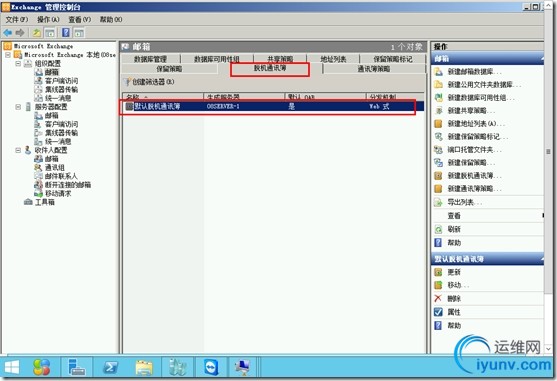This screenshot has height=381, width=557.
Task: Open the TeamViewer icon on the taskbar
Action: pyautogui.click(x=211, y=367)
